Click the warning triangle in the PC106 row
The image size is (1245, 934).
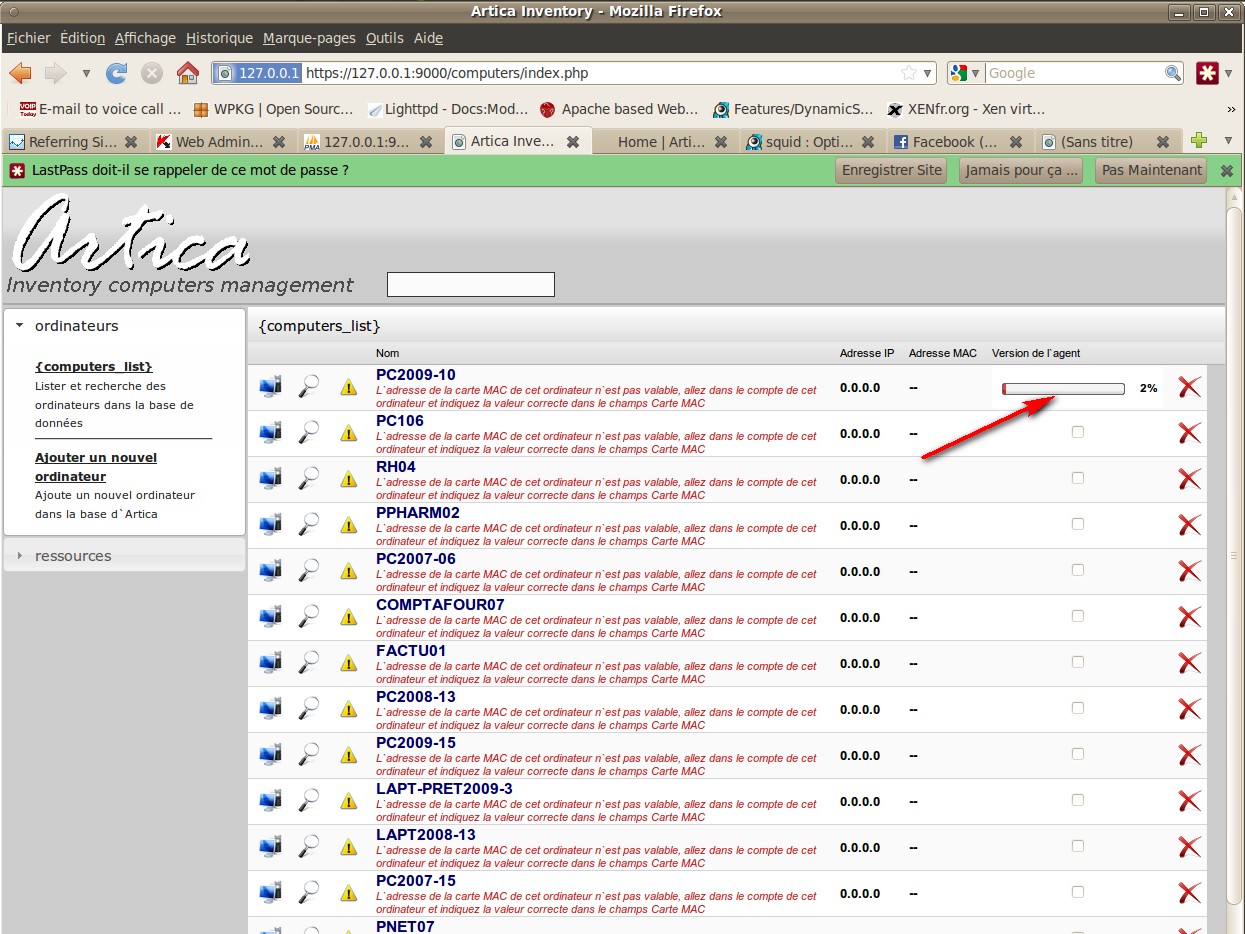(348, 433)
